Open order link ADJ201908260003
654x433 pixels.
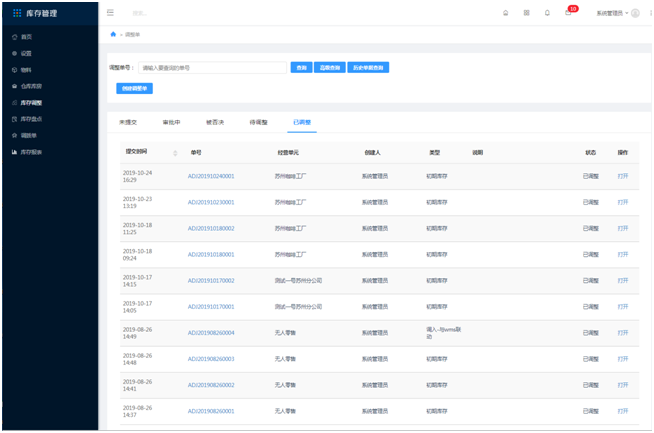pyautogui.click(x=211, y=359)
